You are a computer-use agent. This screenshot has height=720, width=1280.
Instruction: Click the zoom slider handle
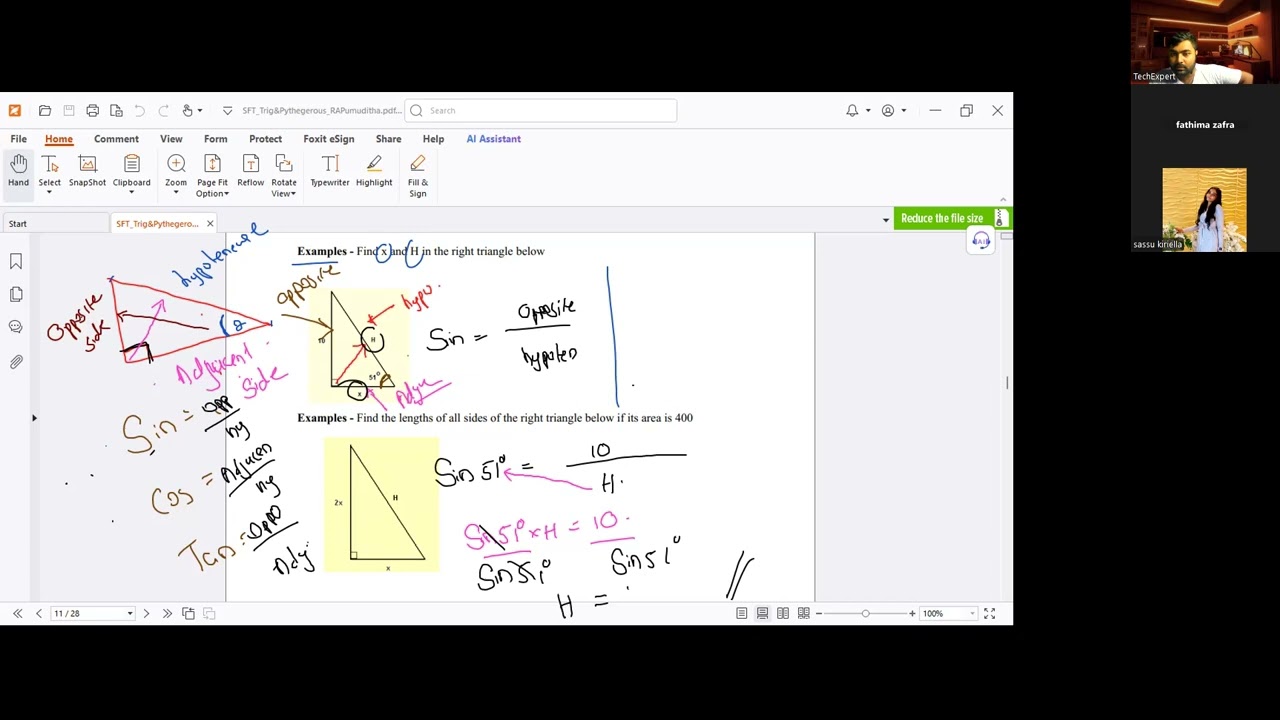(x=865, y=613)
